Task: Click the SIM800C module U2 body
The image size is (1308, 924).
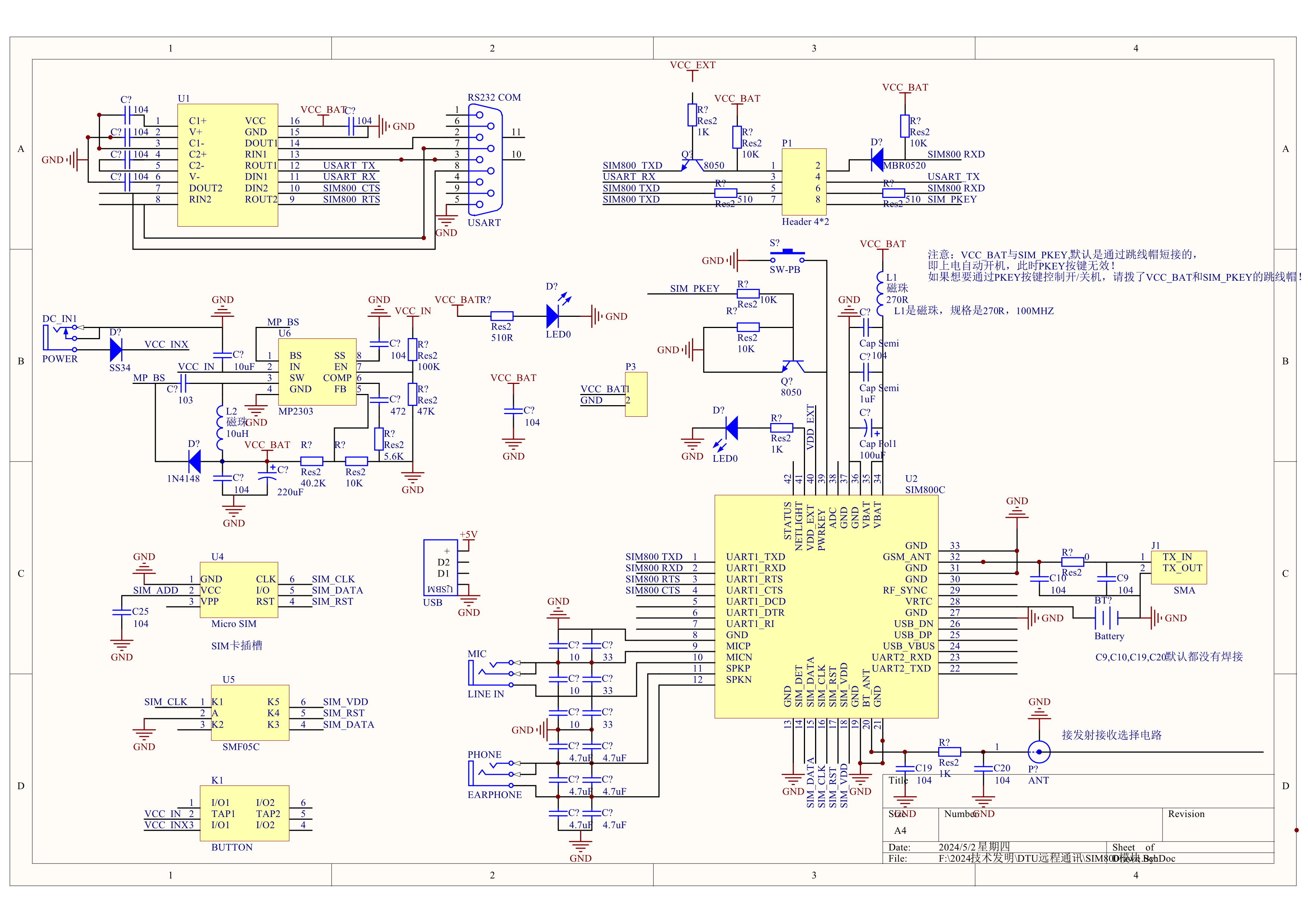Action: click(826, 606)
